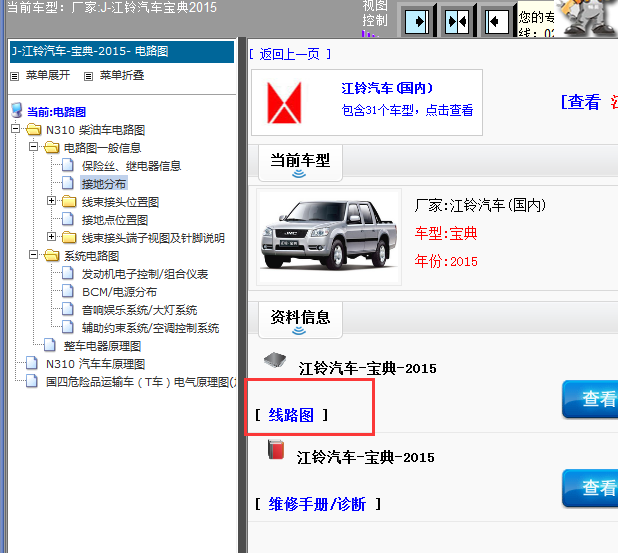Collapse the N310 柴油车电路图 tree node

[x=15, y=128]
